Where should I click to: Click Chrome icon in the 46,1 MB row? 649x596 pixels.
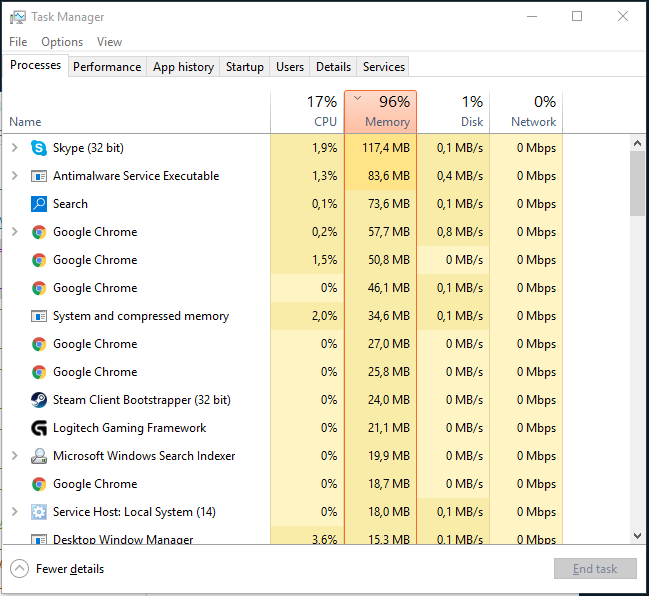click(x=39, y=288)
